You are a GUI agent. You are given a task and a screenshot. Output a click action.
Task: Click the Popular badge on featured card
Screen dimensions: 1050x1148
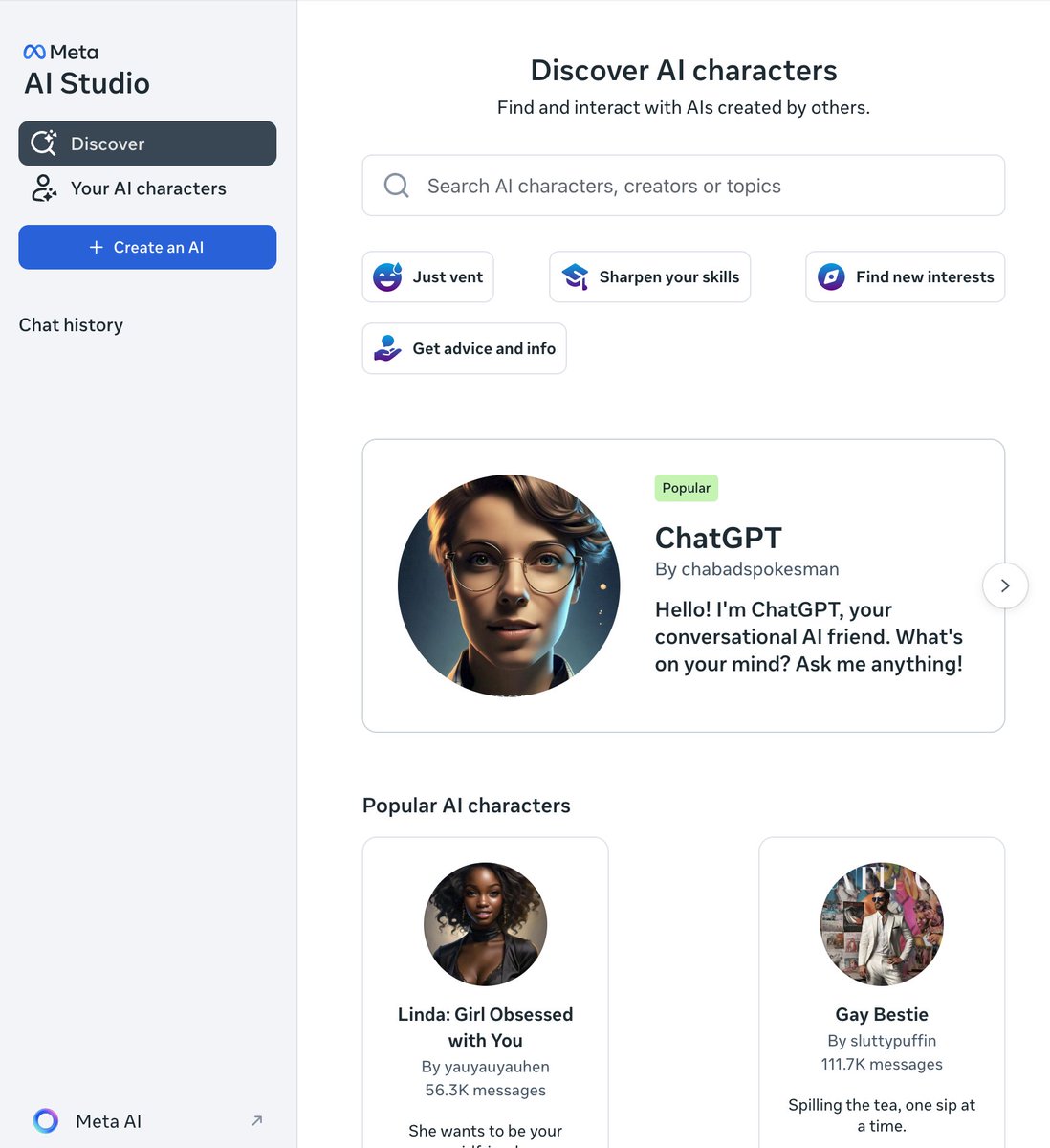click(x=687, y=488)
